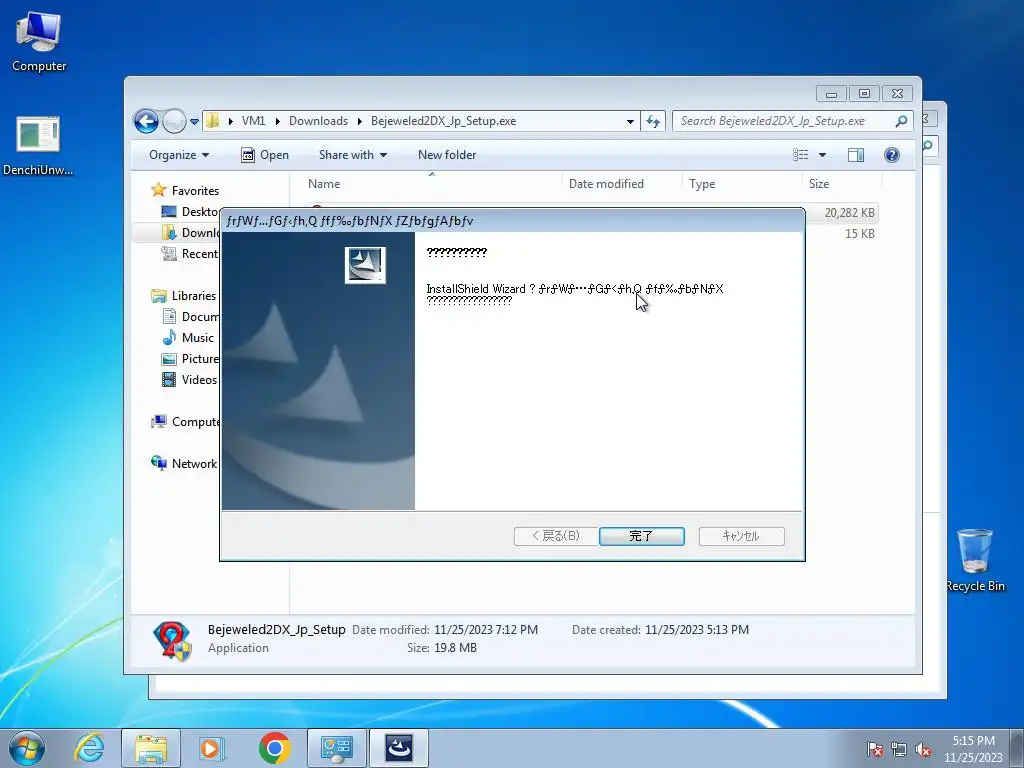Viewport: 1024px width, 768px height.
Task: Focus the Search Bejeweled2DX_Jp_Setup.exe field
Action: click(784, 121)
